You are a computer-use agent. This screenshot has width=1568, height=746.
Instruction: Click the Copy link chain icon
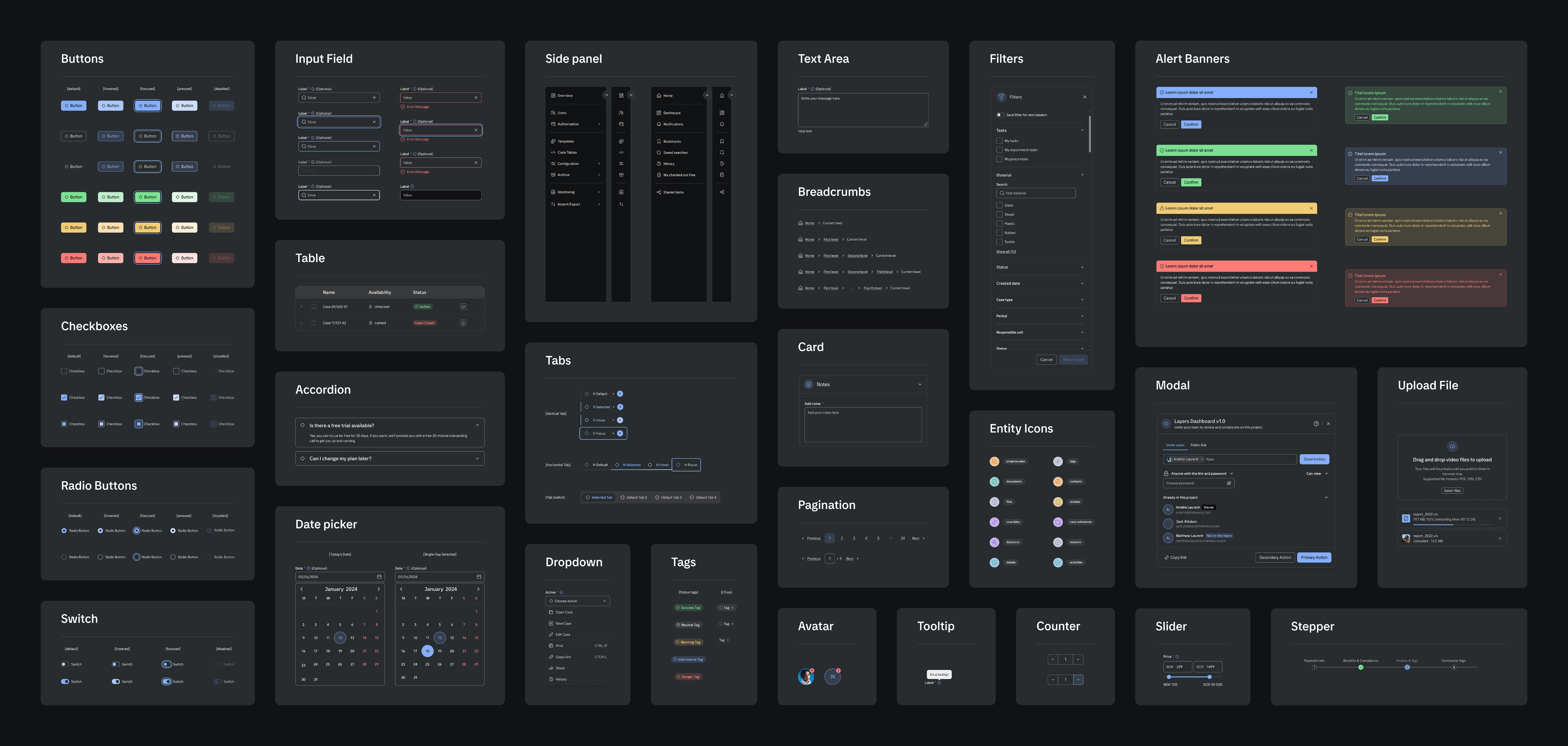1166,557
